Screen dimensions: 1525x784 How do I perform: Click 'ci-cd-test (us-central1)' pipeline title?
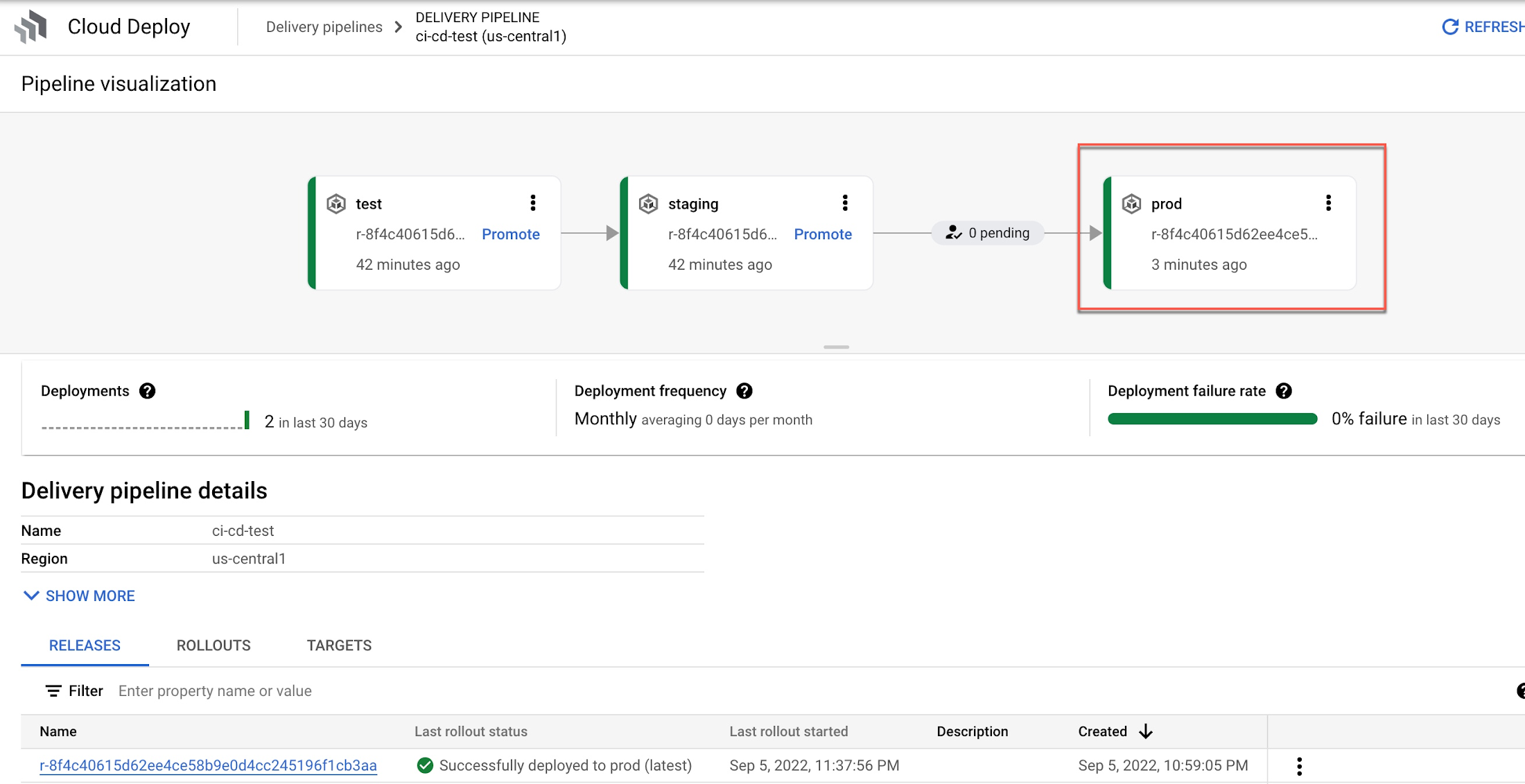coord(491,36)
